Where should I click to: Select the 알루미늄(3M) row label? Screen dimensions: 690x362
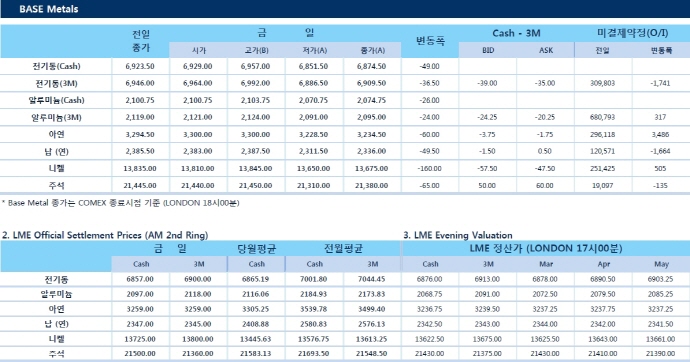click(x=56, y=117)
